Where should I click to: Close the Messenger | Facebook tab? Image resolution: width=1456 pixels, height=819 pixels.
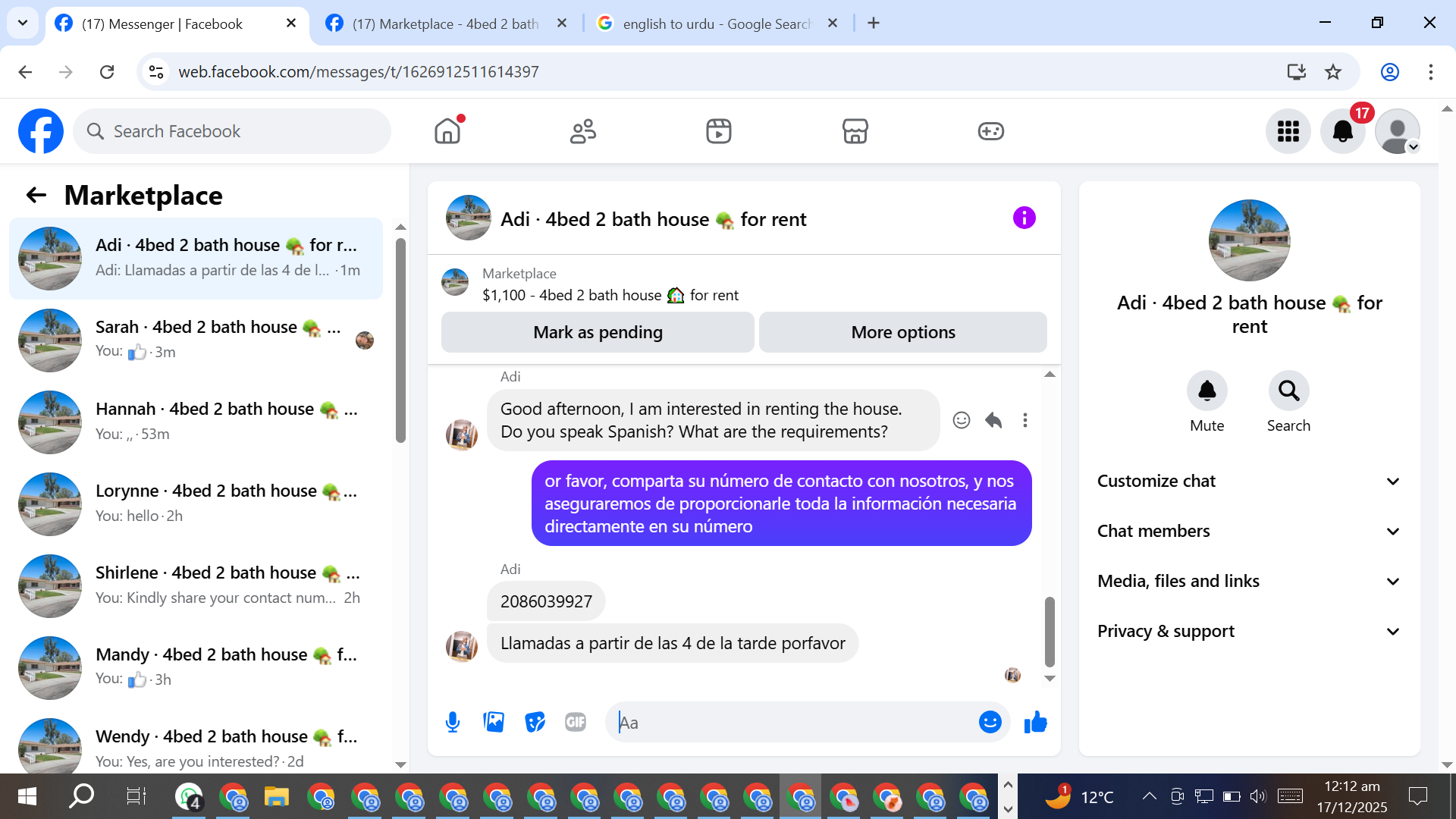pos(291,24)
